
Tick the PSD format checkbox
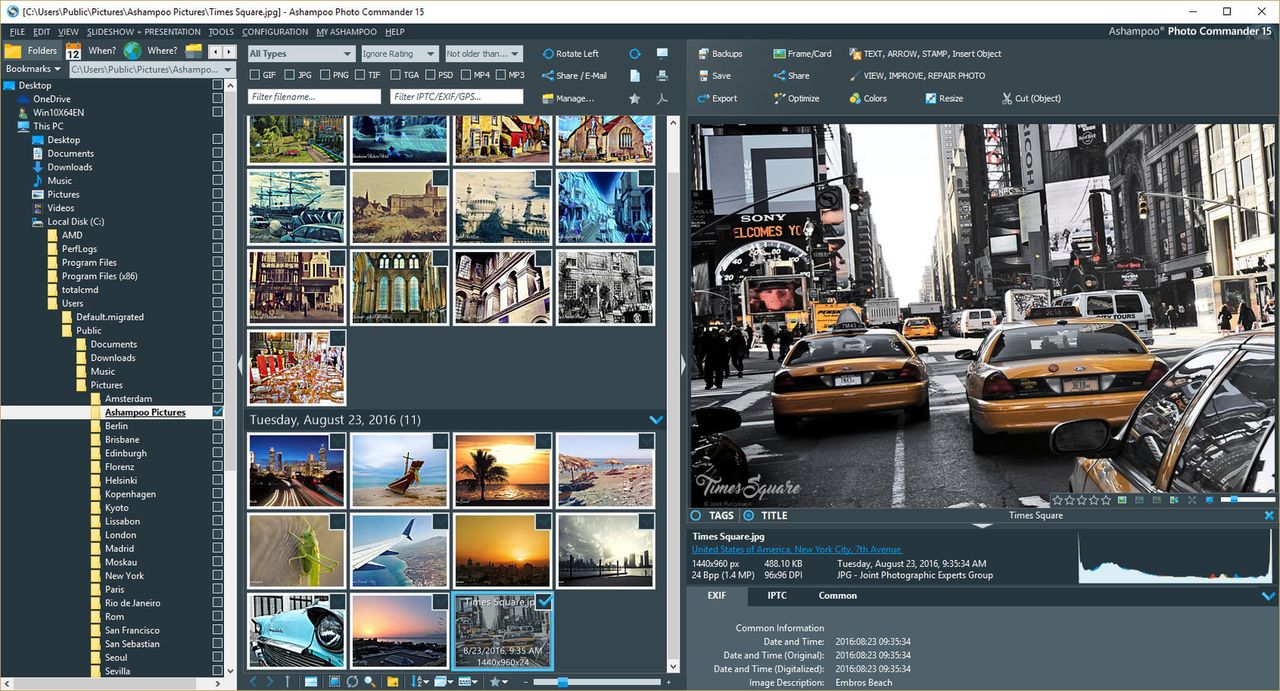[x=431, y=75]
